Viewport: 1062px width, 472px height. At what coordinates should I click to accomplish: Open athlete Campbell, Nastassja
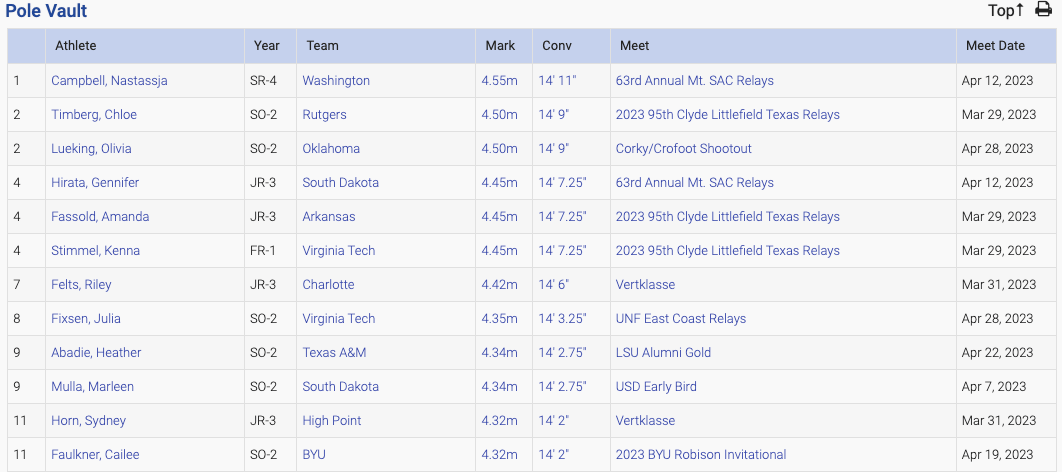click(109, 80)
